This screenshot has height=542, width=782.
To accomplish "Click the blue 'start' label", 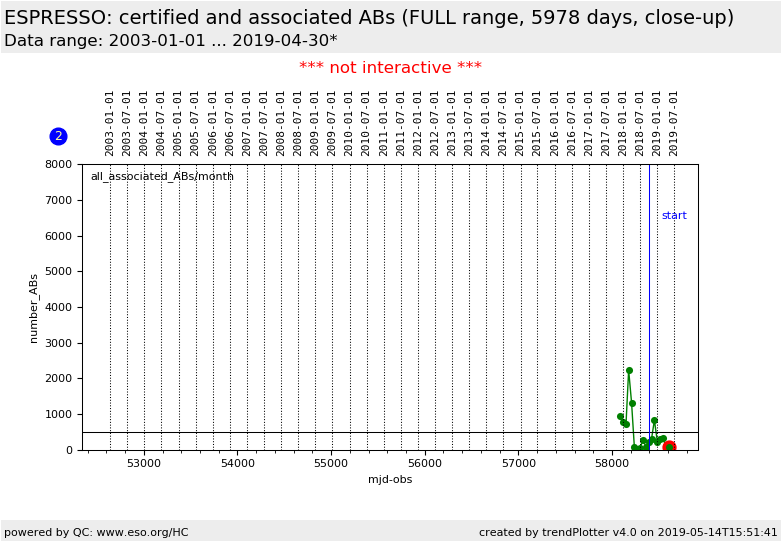I will click(x=673, y=216).
